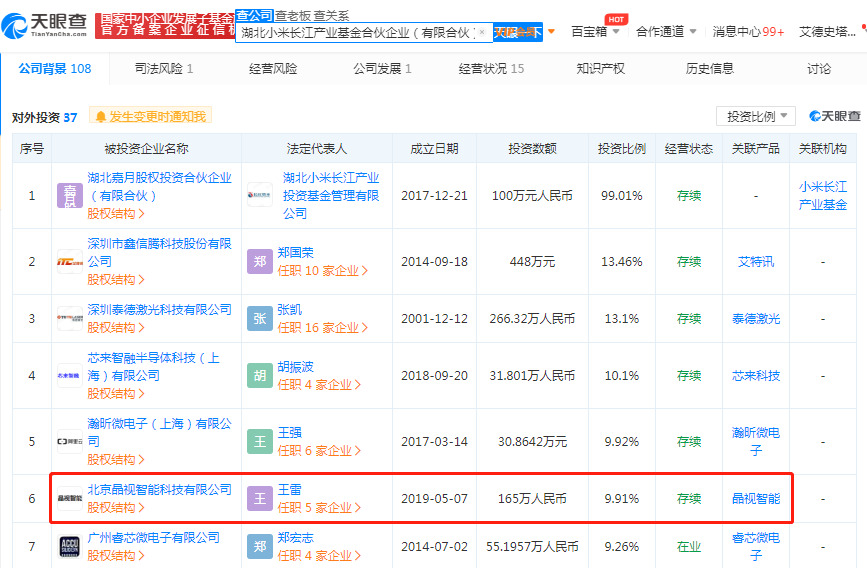Select the 查关系 search tab
This screenshot has height=568, width=867.
331,16
